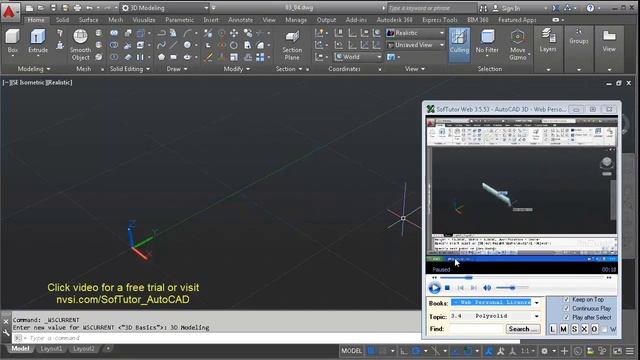Toggle polar tracking in status bar
Image resolution: width=640 pixels, height=360 pixels.
pyautogui.click(x=416, y=351)
